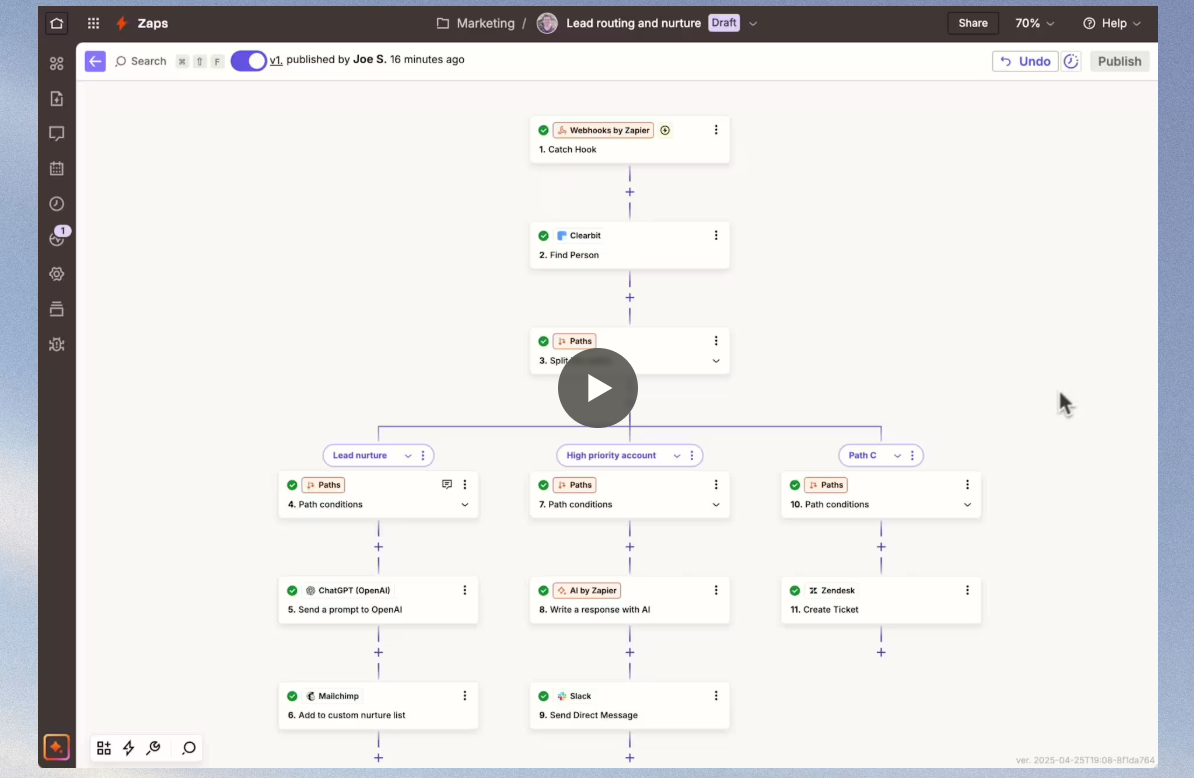Image resolution: width=1194 pixels, height=778 pixels.
Task: Open the sidebar history clock icon
Action: coord(56,203)
